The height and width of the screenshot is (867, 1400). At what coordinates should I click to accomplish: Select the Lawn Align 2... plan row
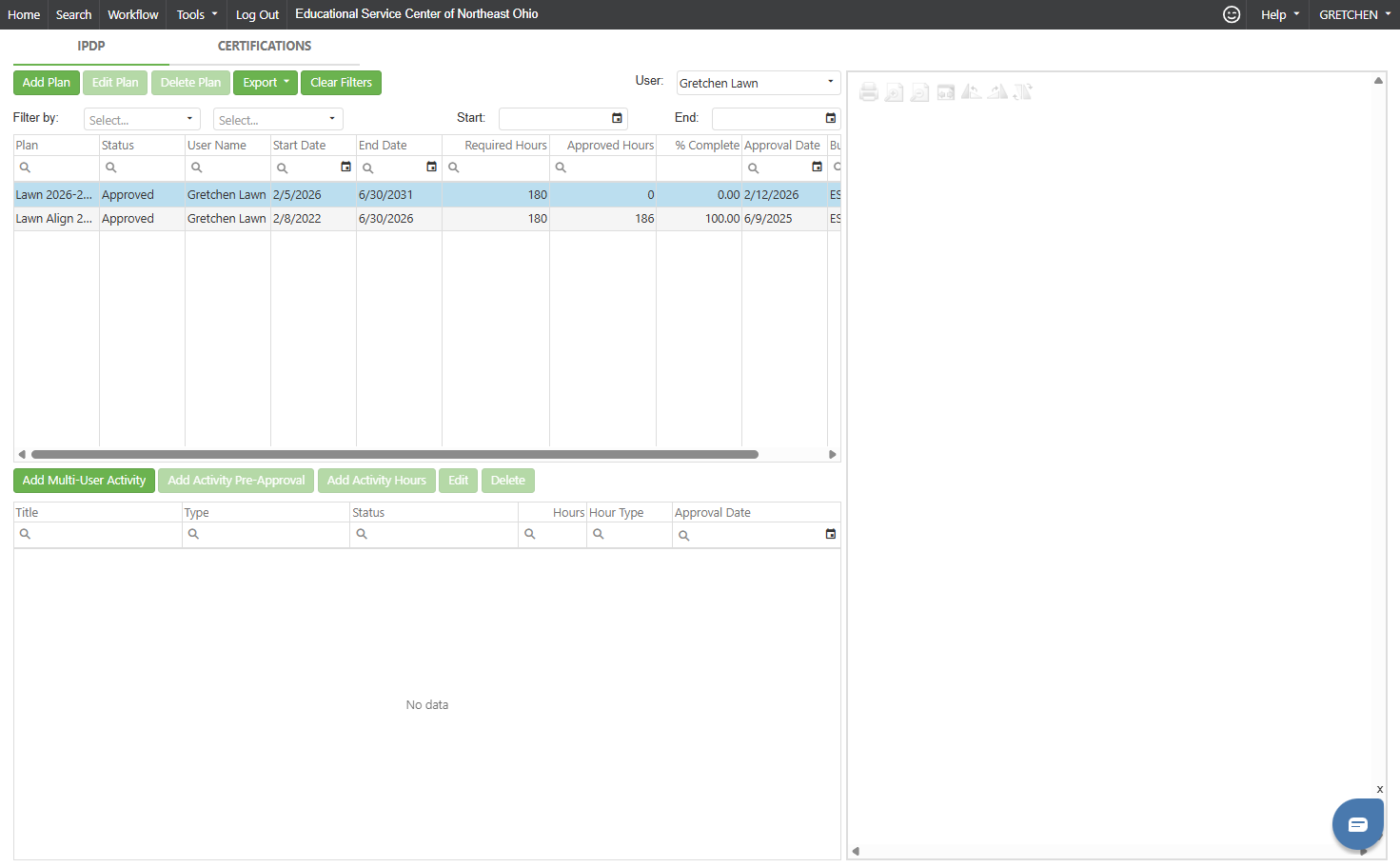[426, 219]
